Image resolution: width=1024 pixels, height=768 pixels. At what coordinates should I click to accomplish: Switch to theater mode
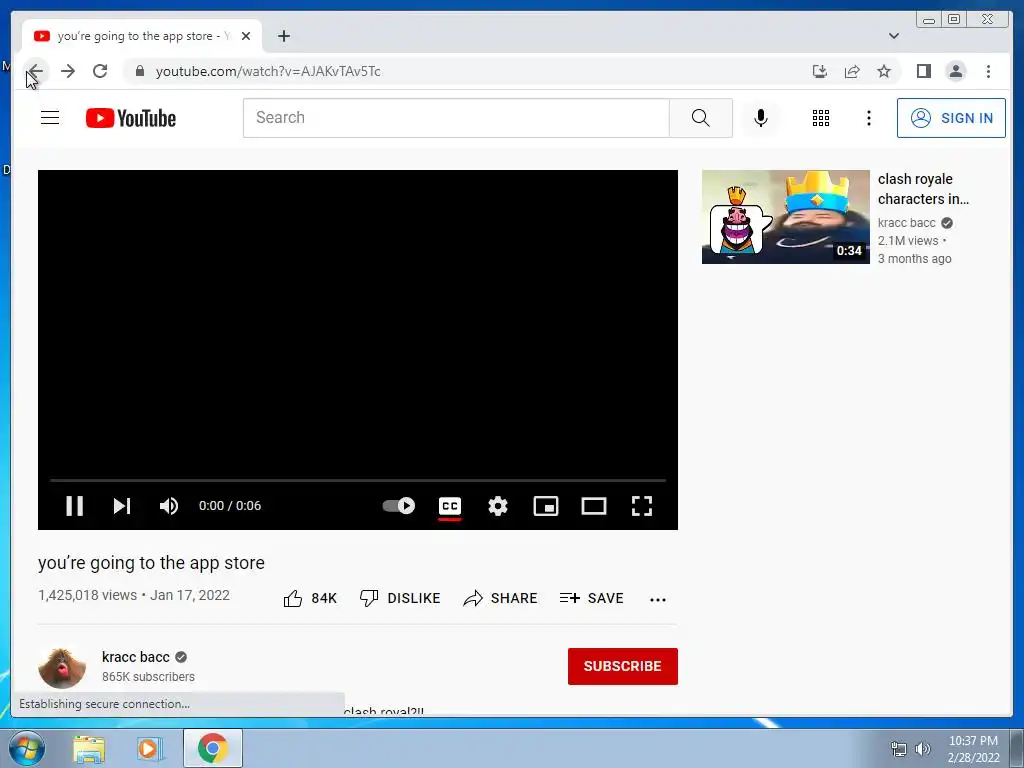[594, 506]
